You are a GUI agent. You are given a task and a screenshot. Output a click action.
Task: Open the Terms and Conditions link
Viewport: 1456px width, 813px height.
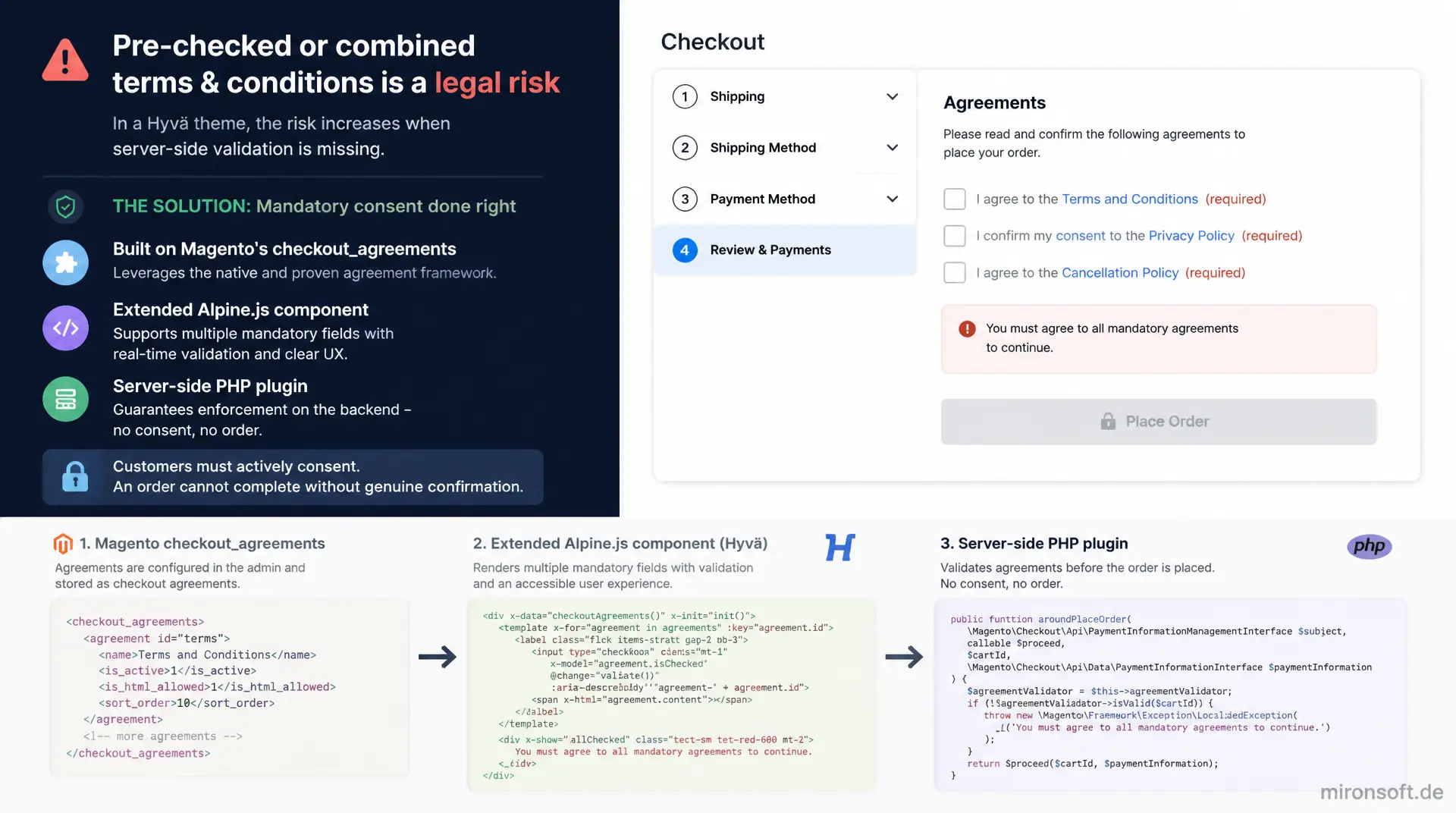pos(1130,199)
